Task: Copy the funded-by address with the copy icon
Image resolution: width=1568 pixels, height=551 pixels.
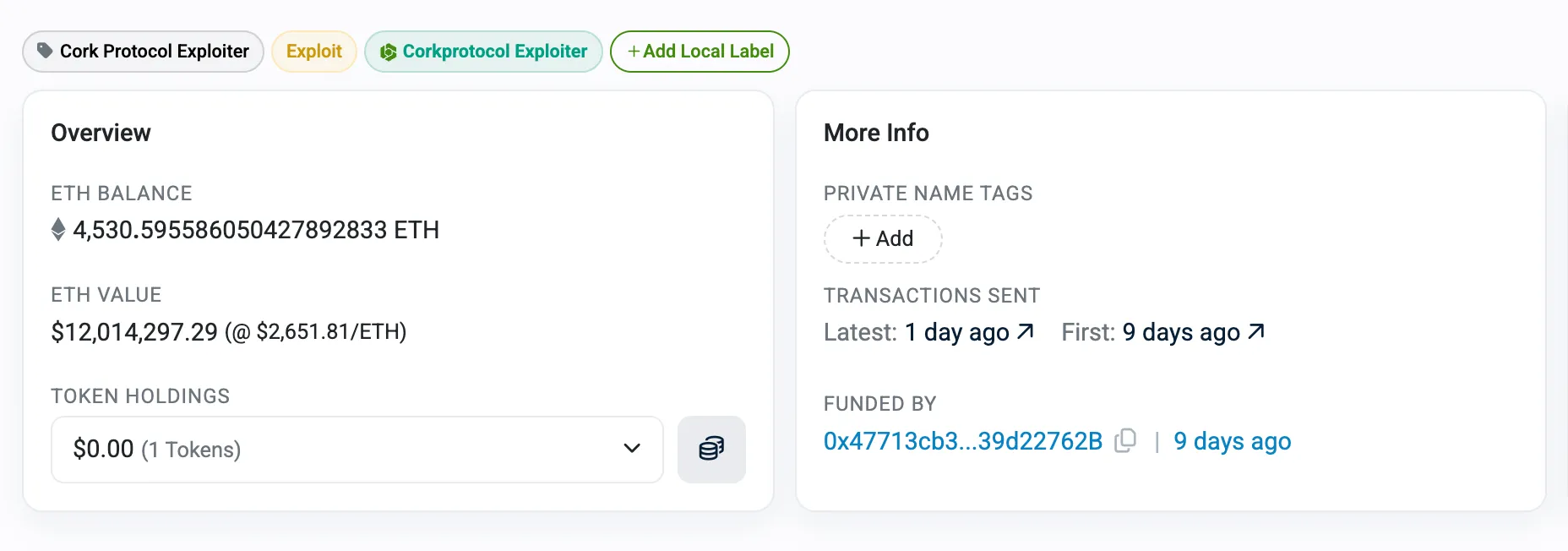Action: pyautogui.click(x=1125, y=441)
